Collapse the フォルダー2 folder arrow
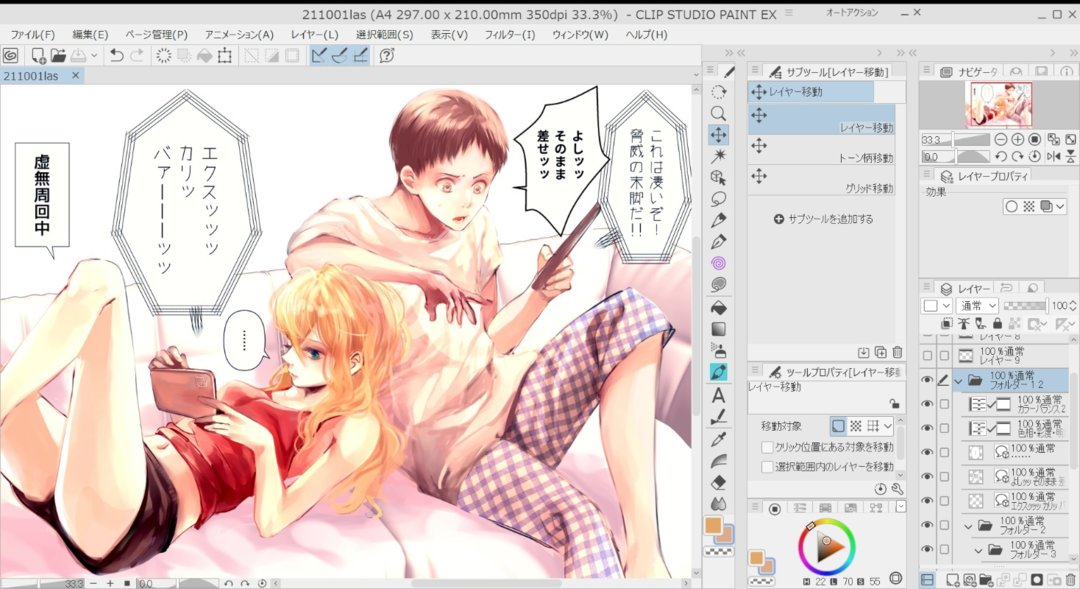This screenshot has height=589, width=1080. [968, 526]
